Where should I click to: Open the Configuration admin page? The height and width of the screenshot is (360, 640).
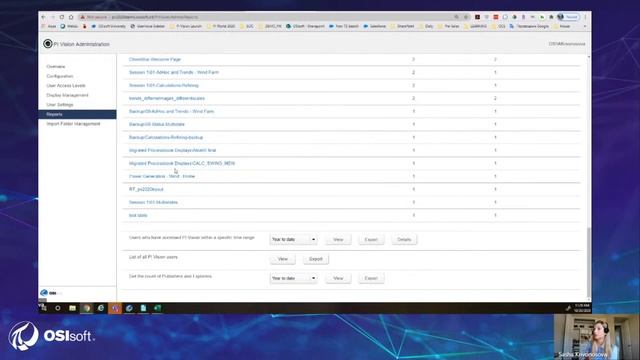(x=60, y=76)
